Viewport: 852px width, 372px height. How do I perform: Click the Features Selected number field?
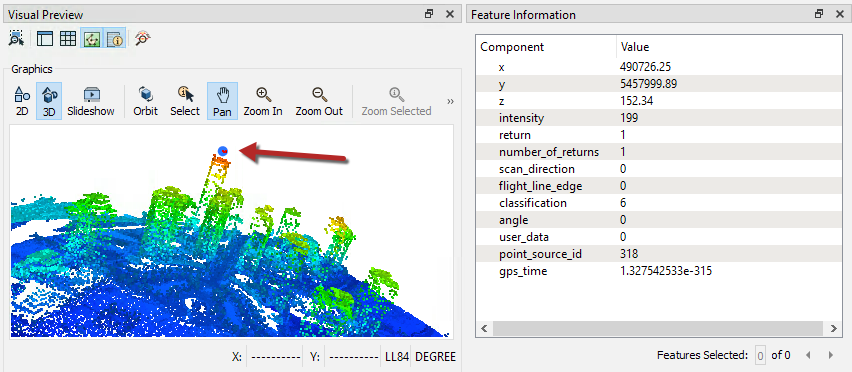[x=761, y=356]
